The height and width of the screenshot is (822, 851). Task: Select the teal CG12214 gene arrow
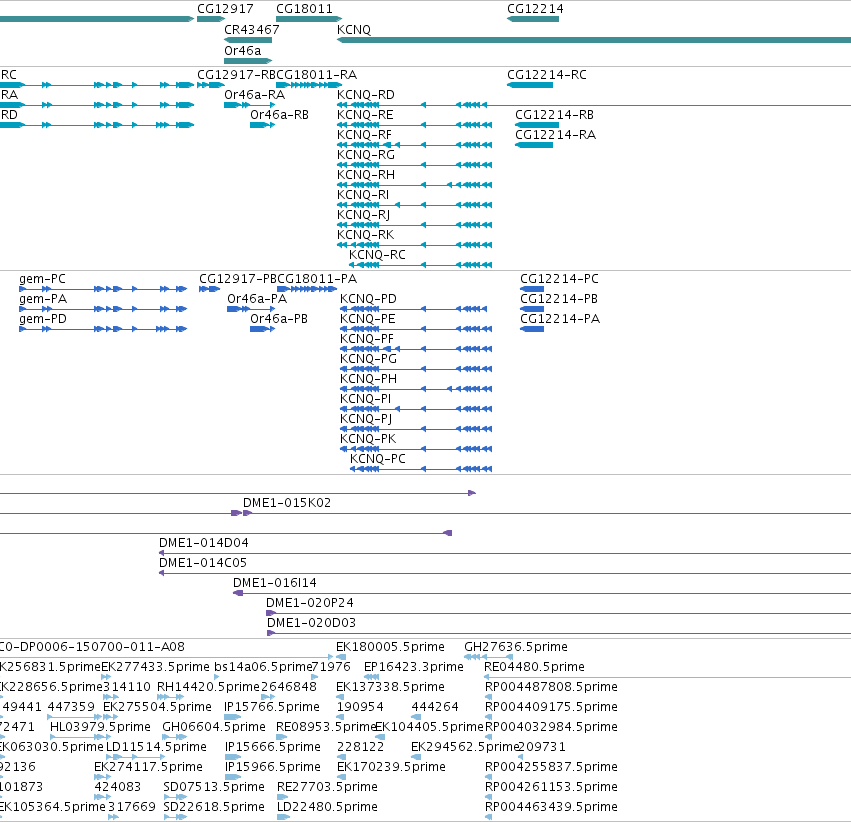tap(533, 19)
